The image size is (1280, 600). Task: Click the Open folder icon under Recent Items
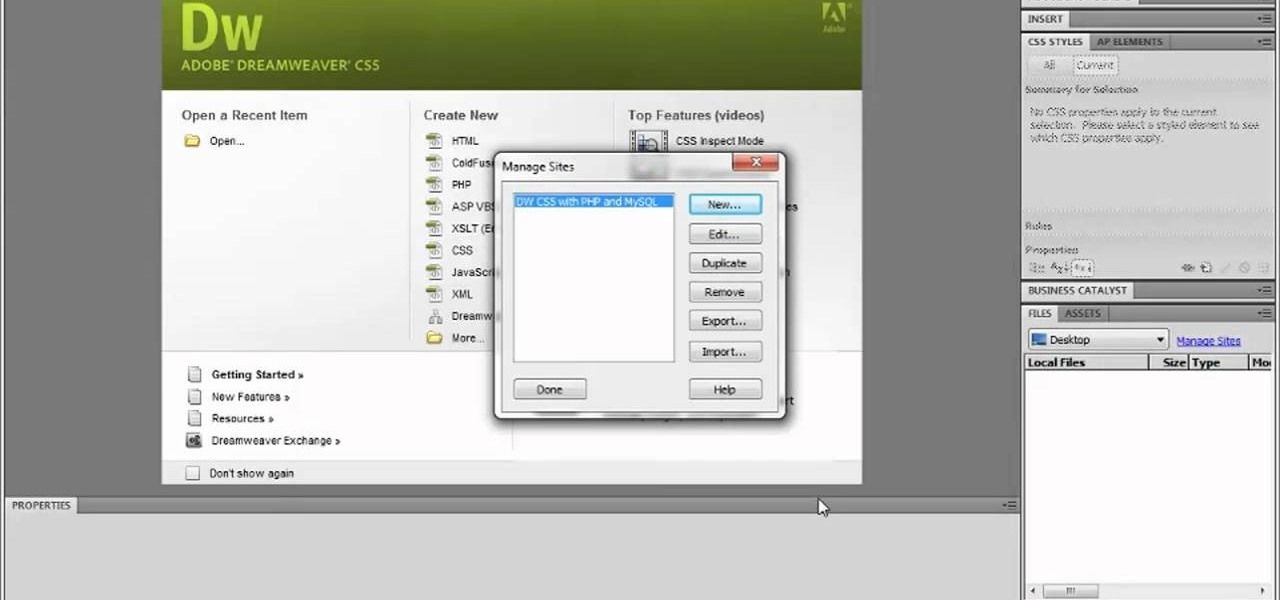point(192,141)
